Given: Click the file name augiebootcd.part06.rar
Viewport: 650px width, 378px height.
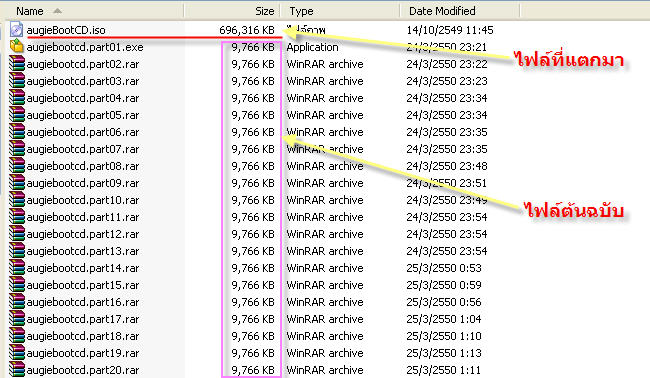Looking at the screenshot, I should (x=83, y=132).
